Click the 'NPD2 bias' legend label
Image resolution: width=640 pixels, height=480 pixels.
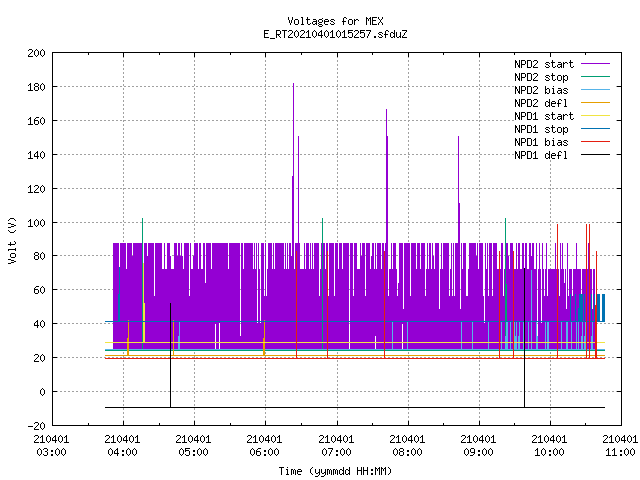click(x=541, y=90)
